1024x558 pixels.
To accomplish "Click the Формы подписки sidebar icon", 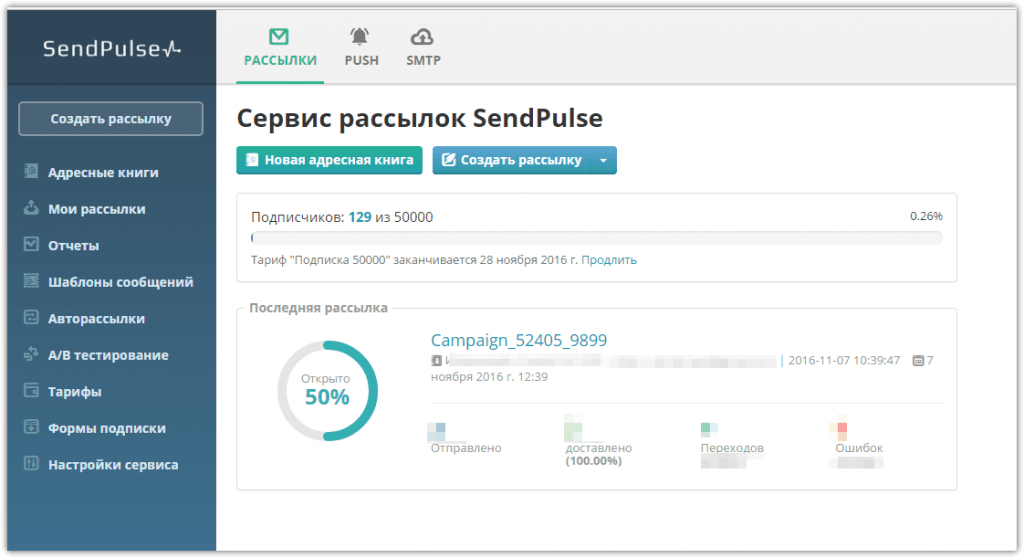I will click(31, 427).
